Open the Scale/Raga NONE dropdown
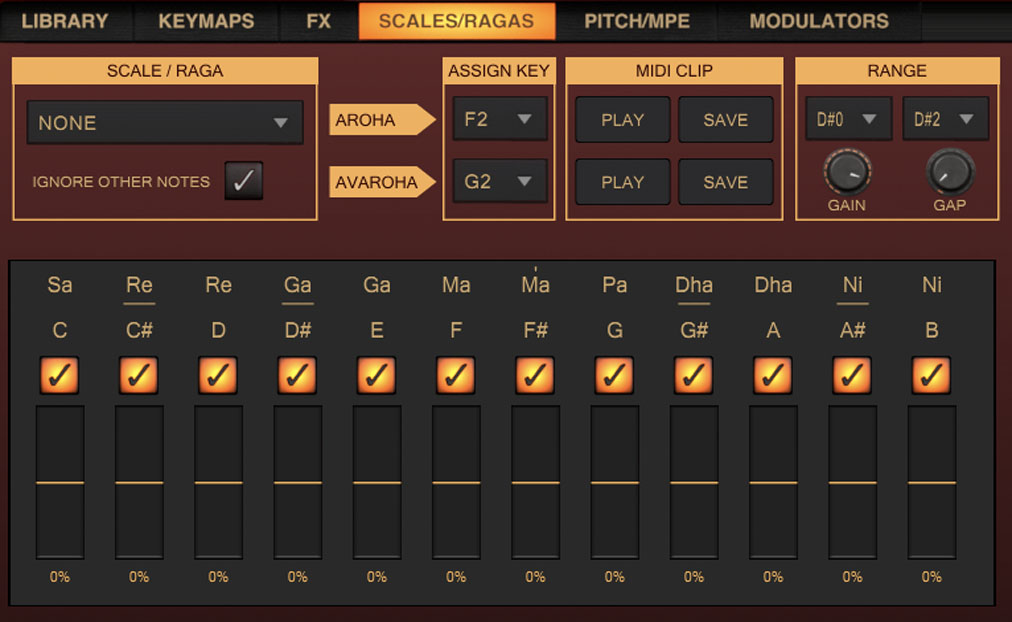 (165, 122)
